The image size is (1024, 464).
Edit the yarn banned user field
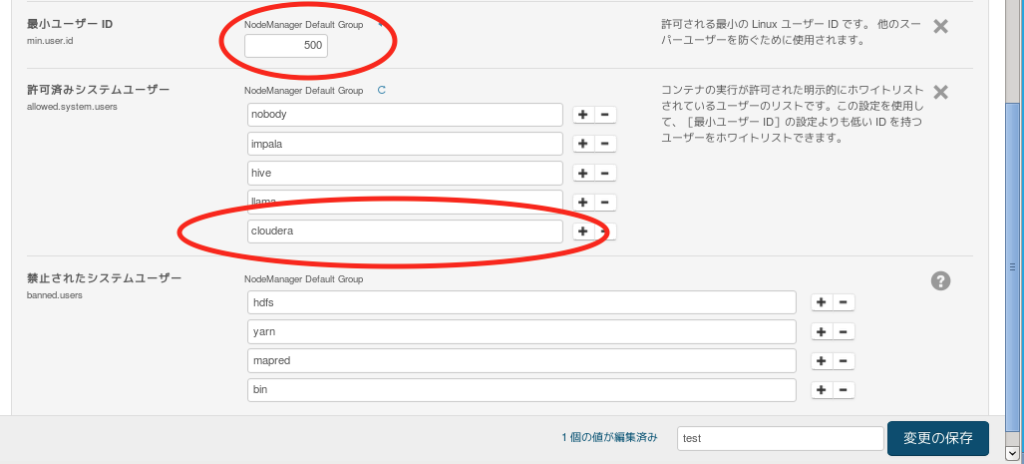[x=522, y=331]
